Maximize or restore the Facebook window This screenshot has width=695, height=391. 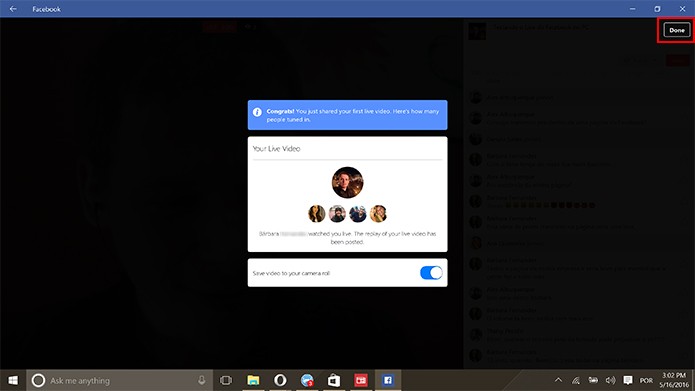pyautogui.click(x=657, y=9)
